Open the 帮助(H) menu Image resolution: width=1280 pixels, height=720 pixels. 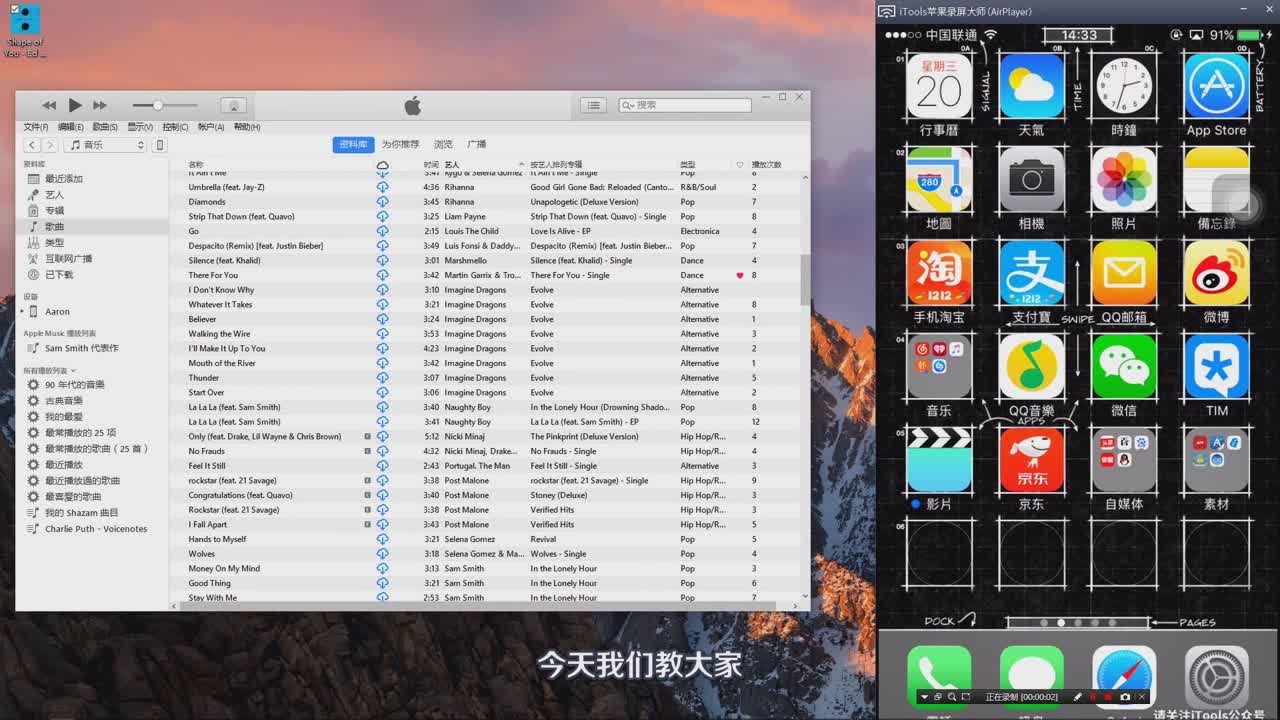coord(247,127)
